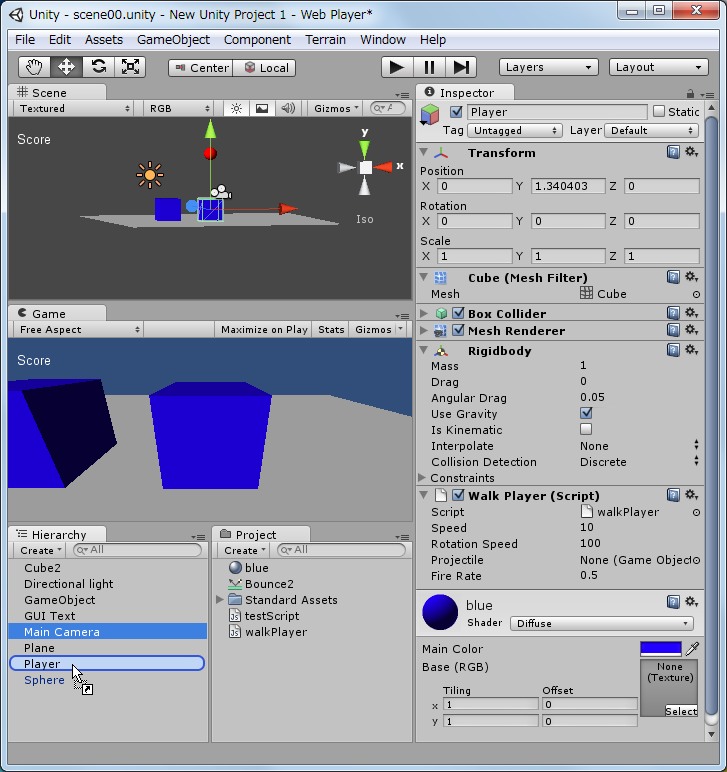
Task: Expand the Standard Assets folder
Action: (220, 600)
